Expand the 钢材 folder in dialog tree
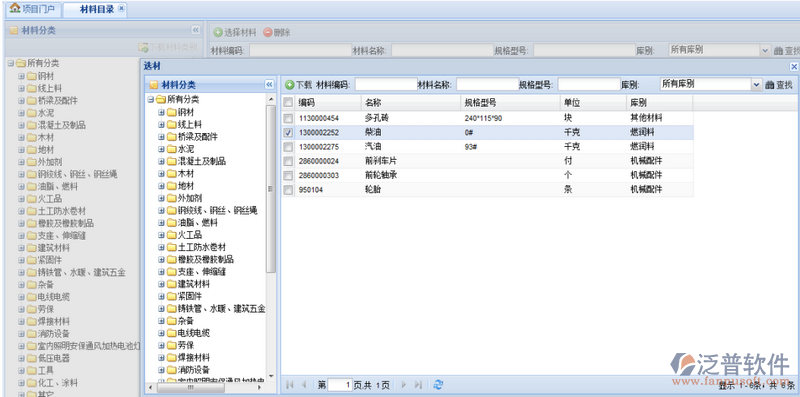Image resolution: width=800 pixels, height=397 pixels. (x=161, y=112)
